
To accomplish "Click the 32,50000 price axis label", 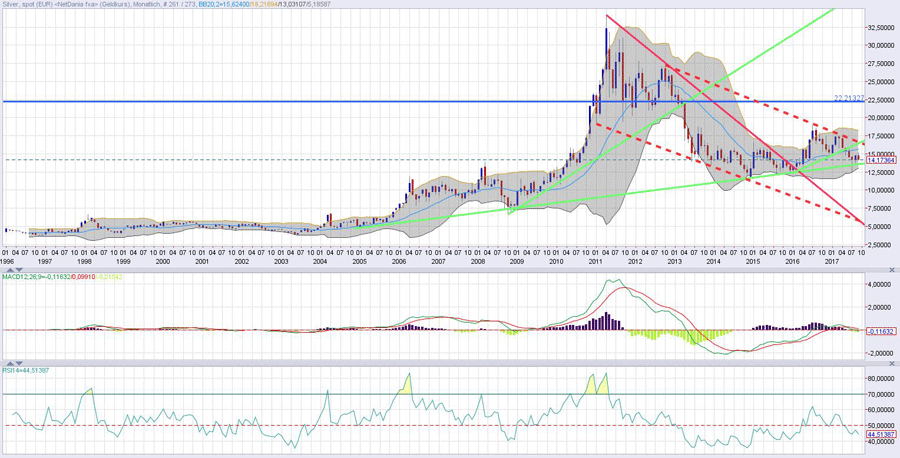I will coord(880,28).
